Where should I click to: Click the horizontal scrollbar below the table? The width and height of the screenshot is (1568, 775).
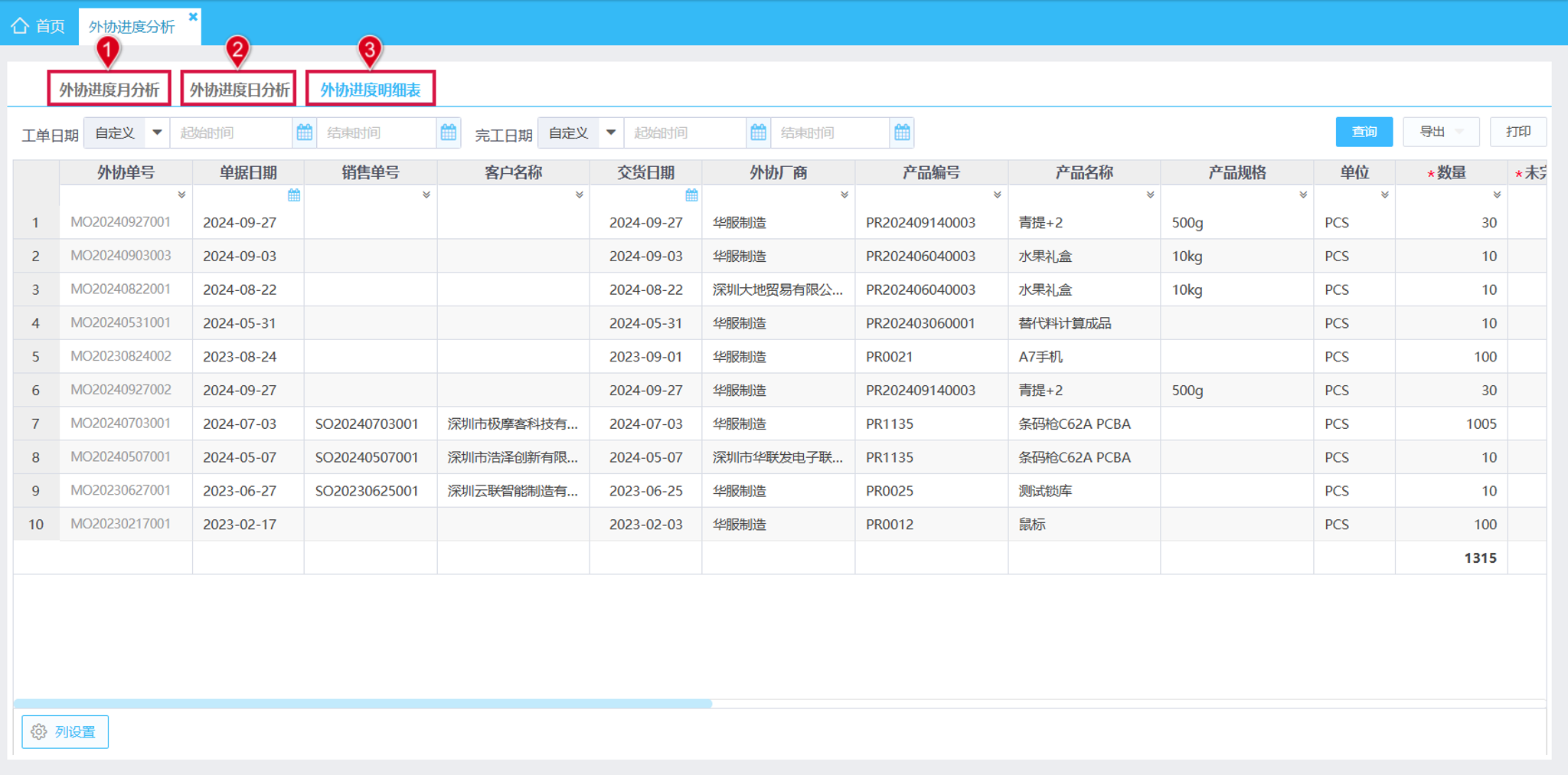[x=363, y=703]
